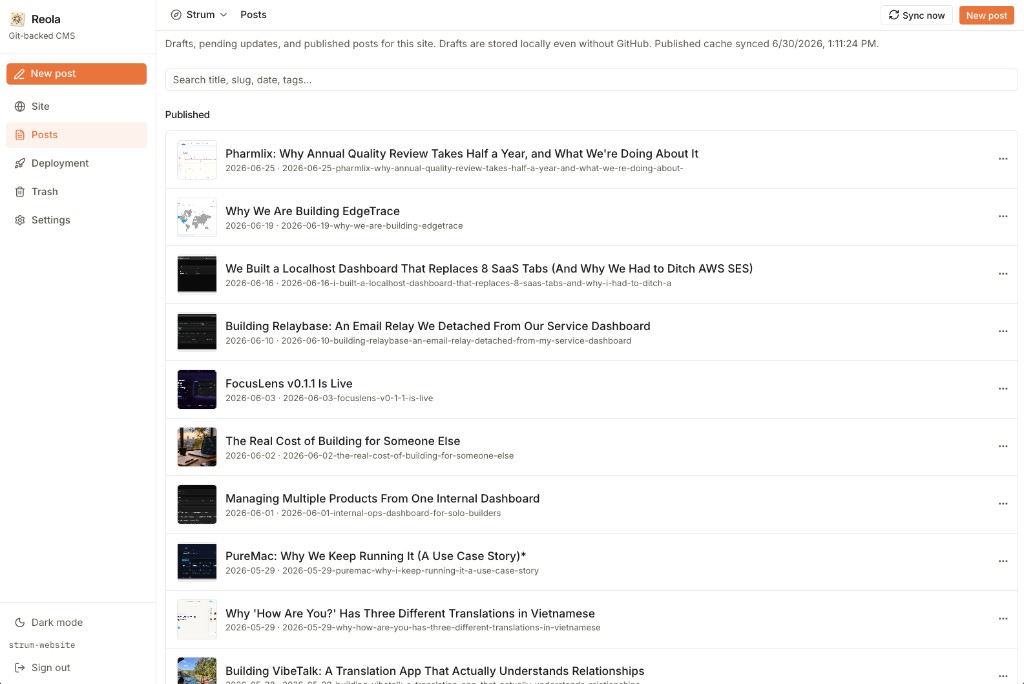1024x684 pixels.
Task: Click the 'Git-backed CMS' subtitle
Action: [42, 36]
